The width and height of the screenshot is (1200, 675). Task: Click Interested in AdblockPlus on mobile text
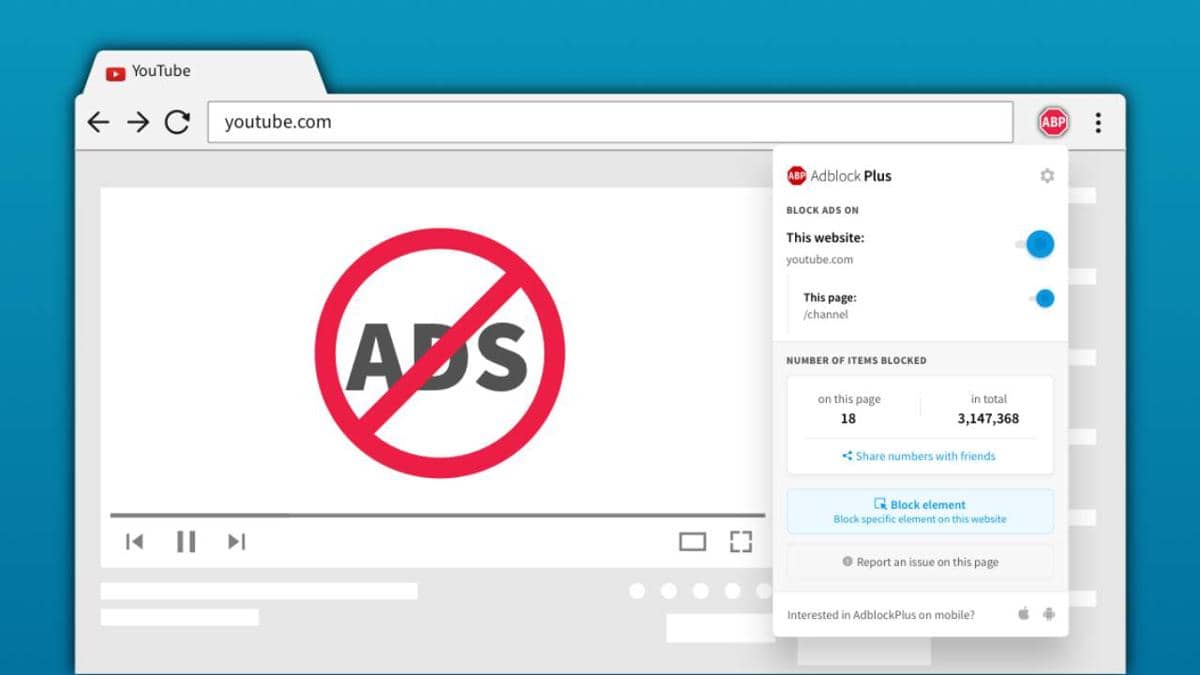point(881,615)
